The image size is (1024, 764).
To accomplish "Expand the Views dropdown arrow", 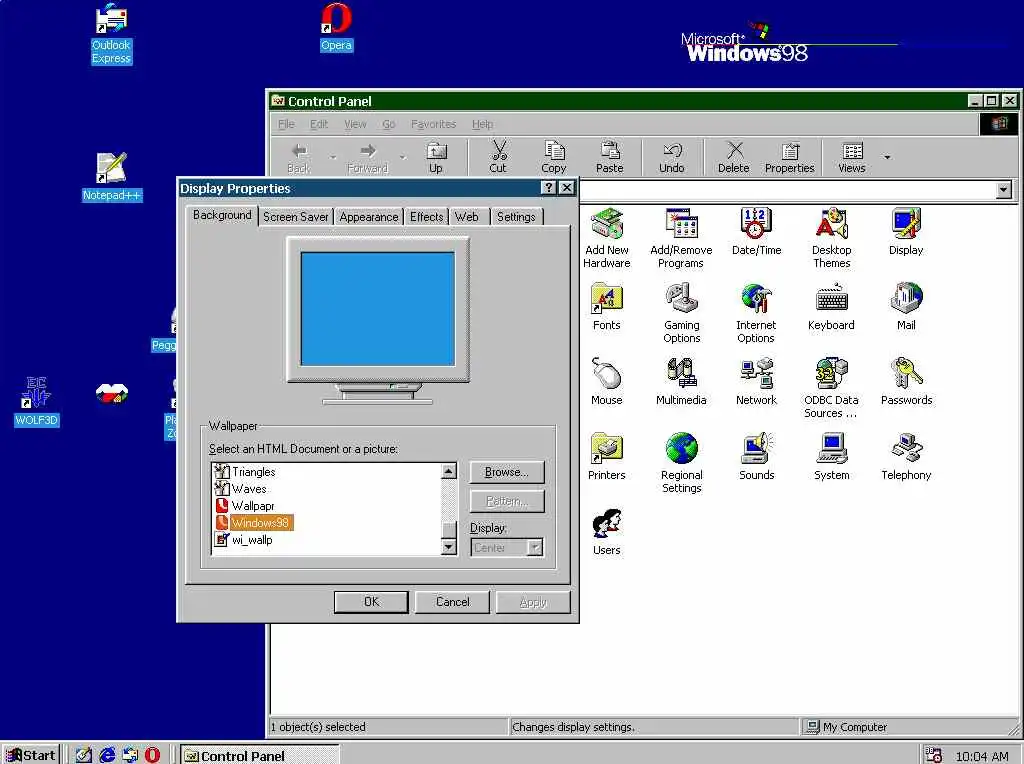I will point(887,157).
